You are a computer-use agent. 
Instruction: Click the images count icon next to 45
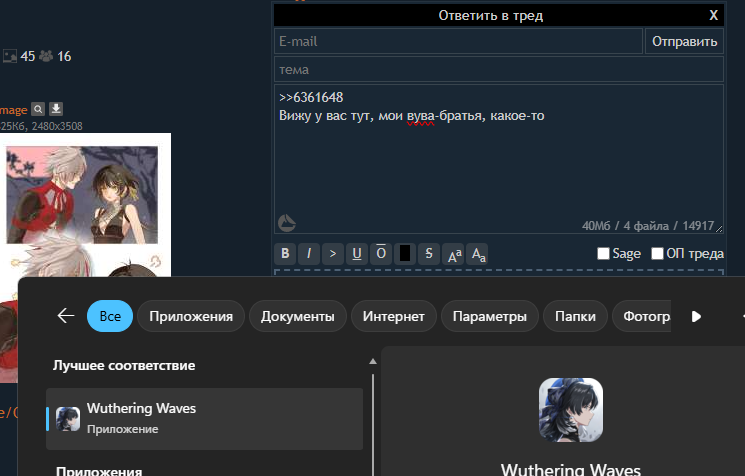[10, 56]
